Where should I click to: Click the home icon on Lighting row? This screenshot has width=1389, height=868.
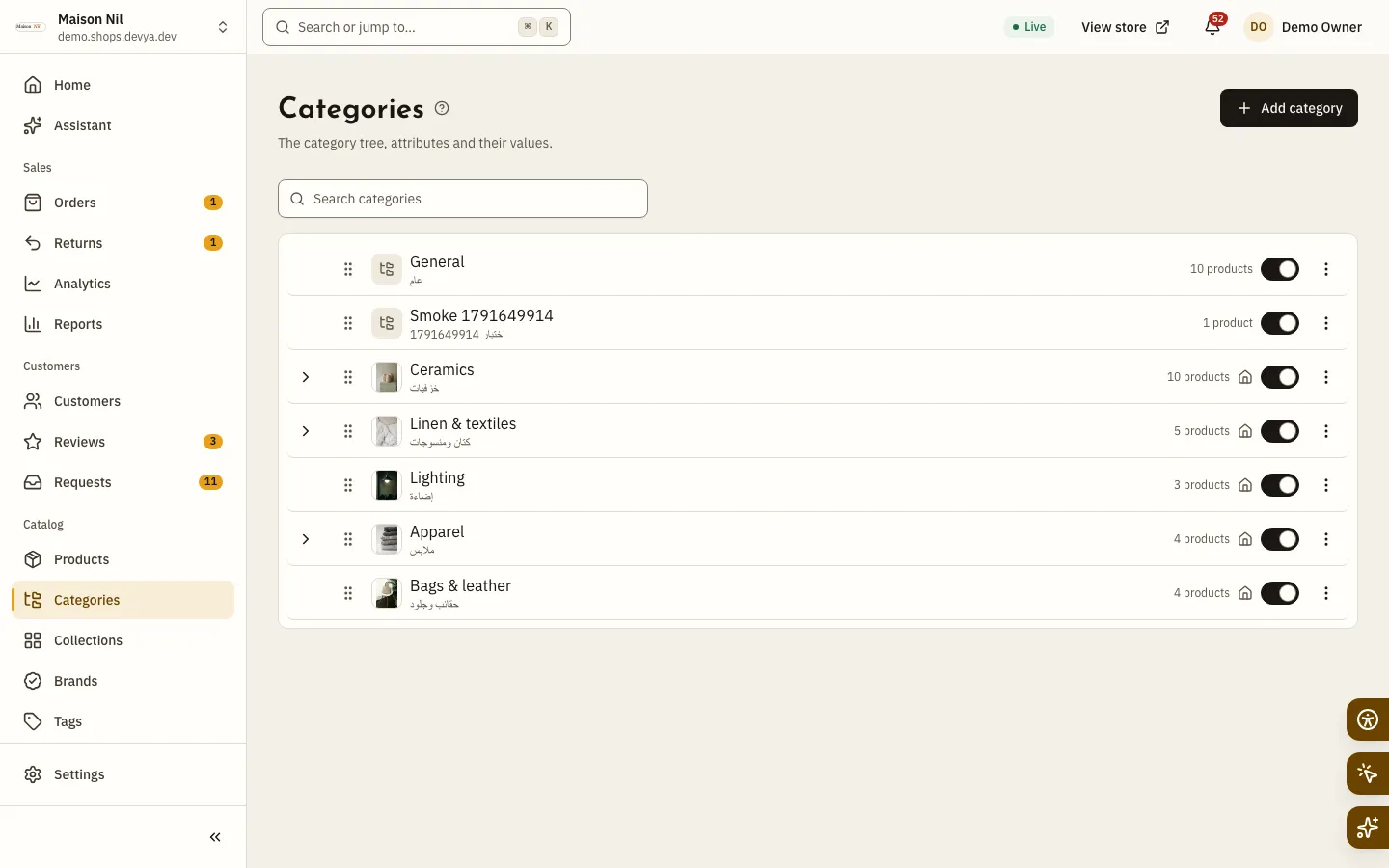(x=1245, y=485)
